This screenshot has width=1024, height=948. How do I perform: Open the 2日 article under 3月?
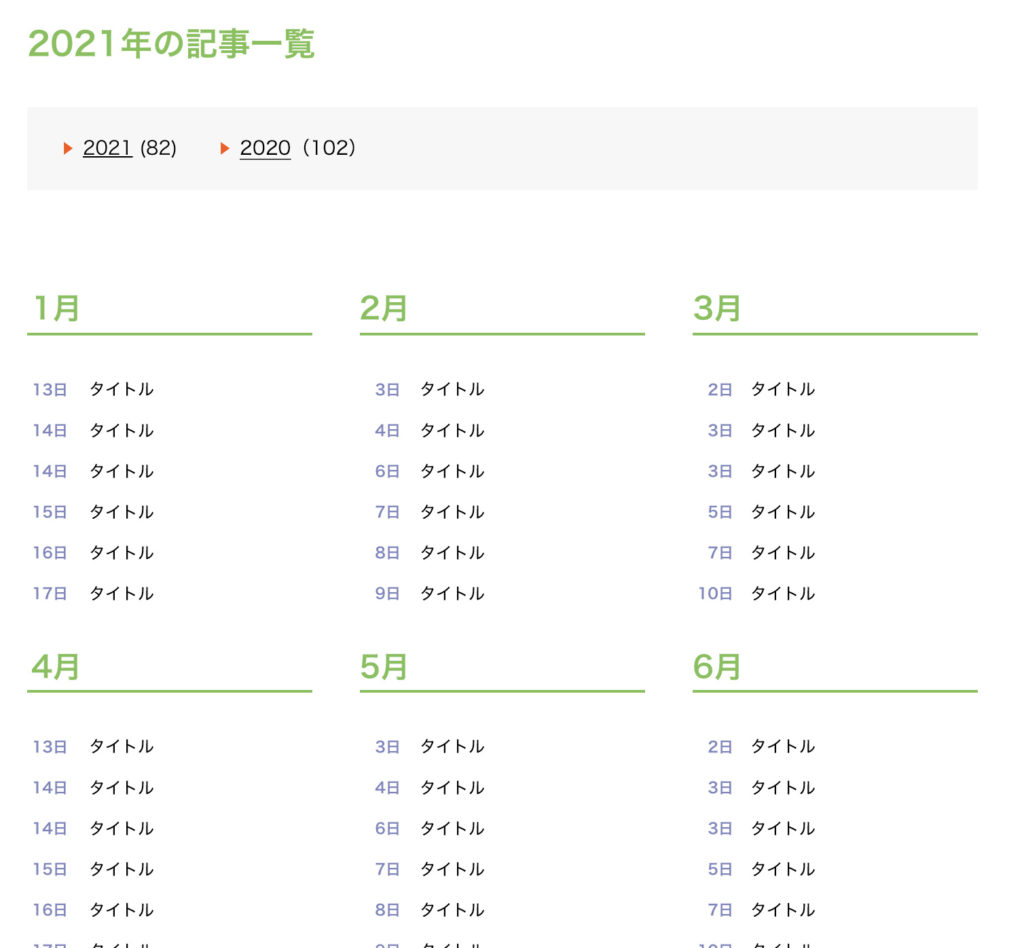[783, 389]
